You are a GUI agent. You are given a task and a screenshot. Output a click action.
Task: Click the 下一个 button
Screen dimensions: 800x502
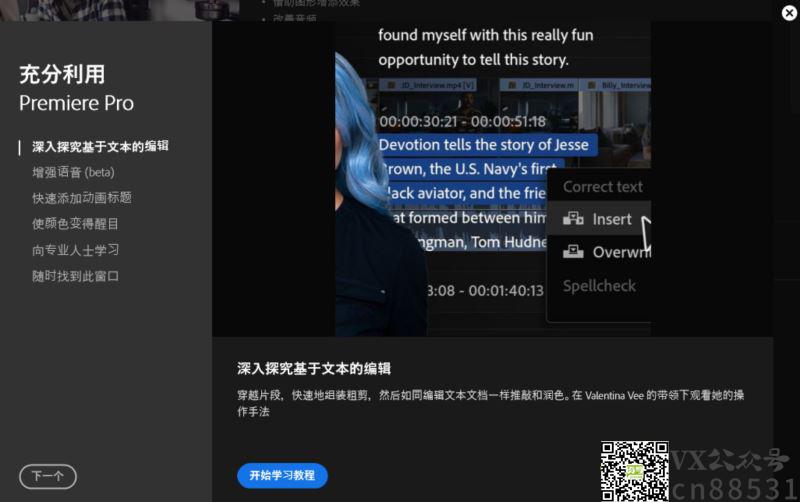tap(48, 476)
